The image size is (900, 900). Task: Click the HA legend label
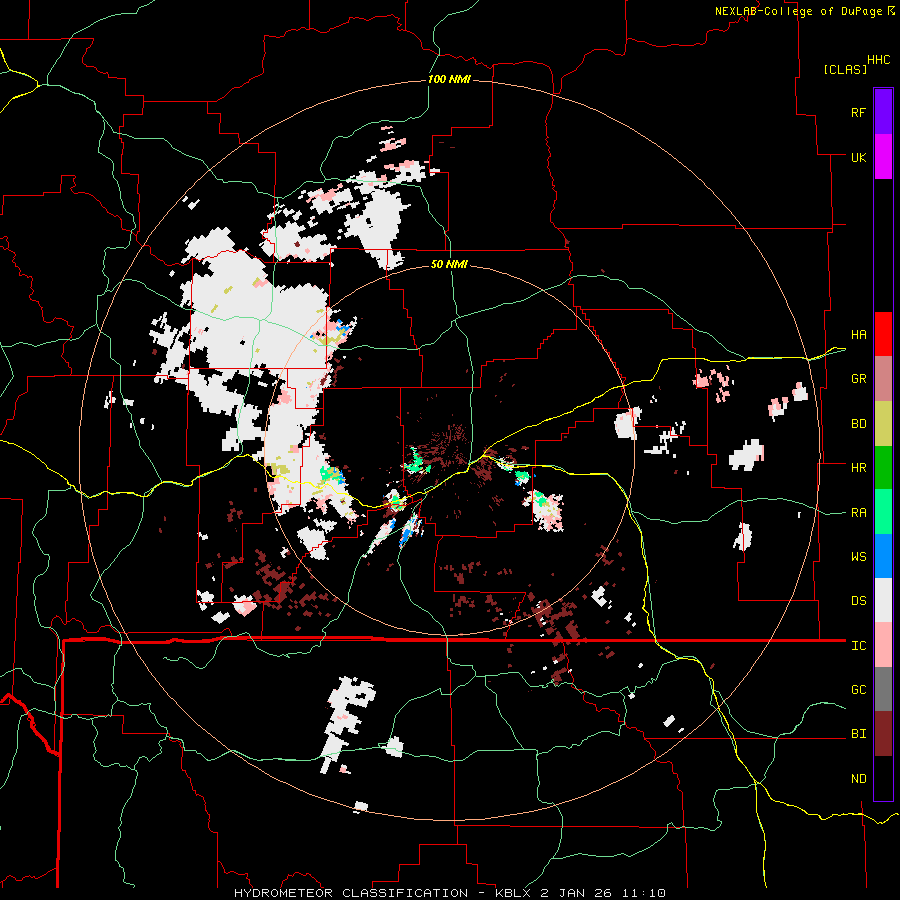[x=858, y=335]
